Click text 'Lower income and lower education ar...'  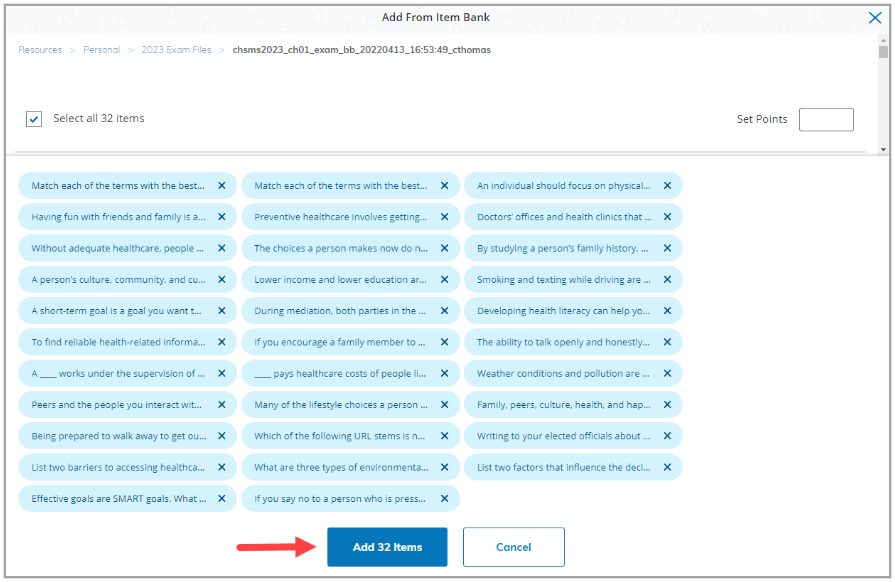tap(340, 280)
